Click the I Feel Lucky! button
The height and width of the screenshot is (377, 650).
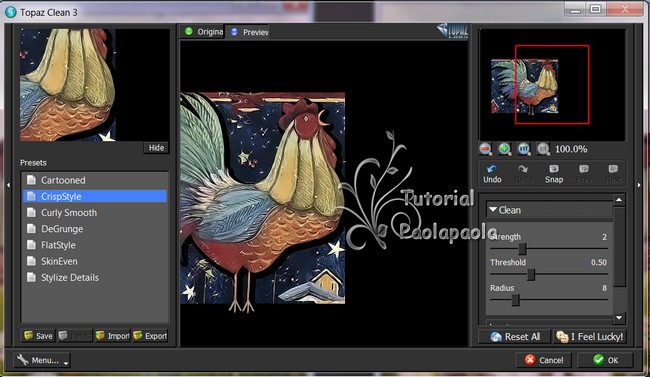[x=590, y=336]
